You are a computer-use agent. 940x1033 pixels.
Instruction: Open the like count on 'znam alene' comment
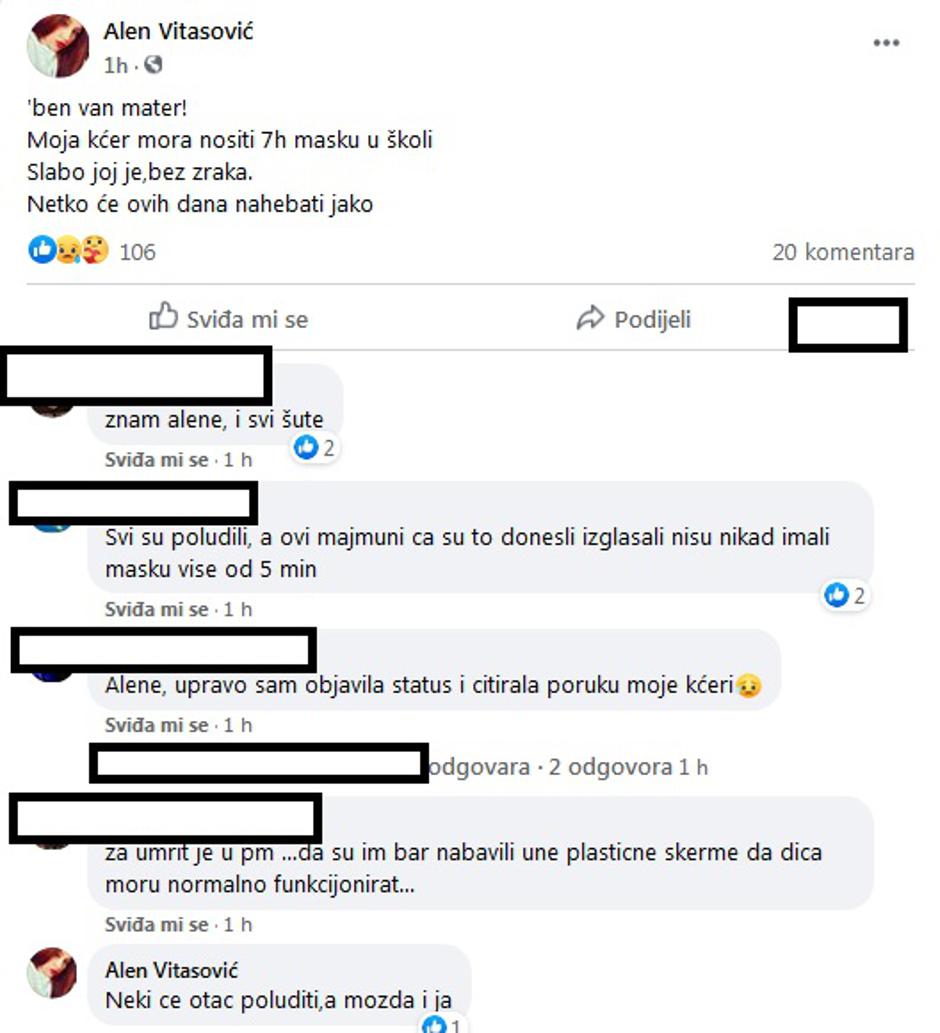click(314, 448)
